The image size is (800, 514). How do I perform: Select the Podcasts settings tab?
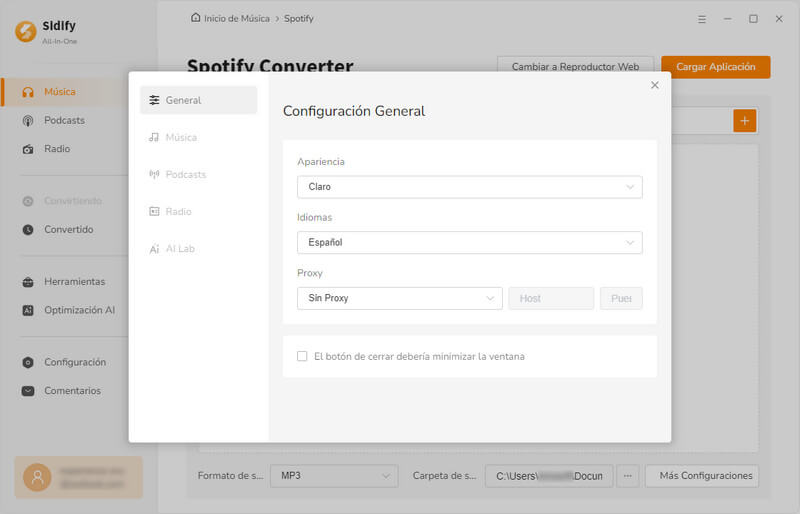[x=198, y=175]
